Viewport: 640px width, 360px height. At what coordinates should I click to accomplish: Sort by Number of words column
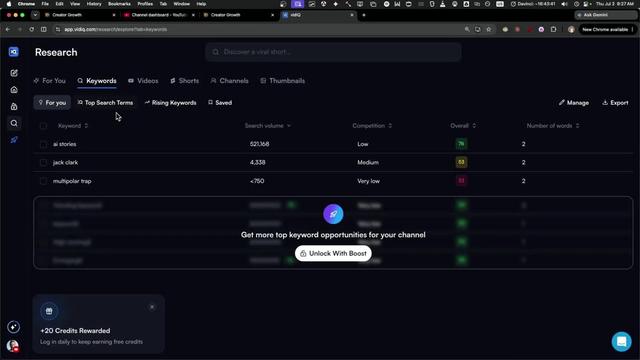tap(553, 126)
